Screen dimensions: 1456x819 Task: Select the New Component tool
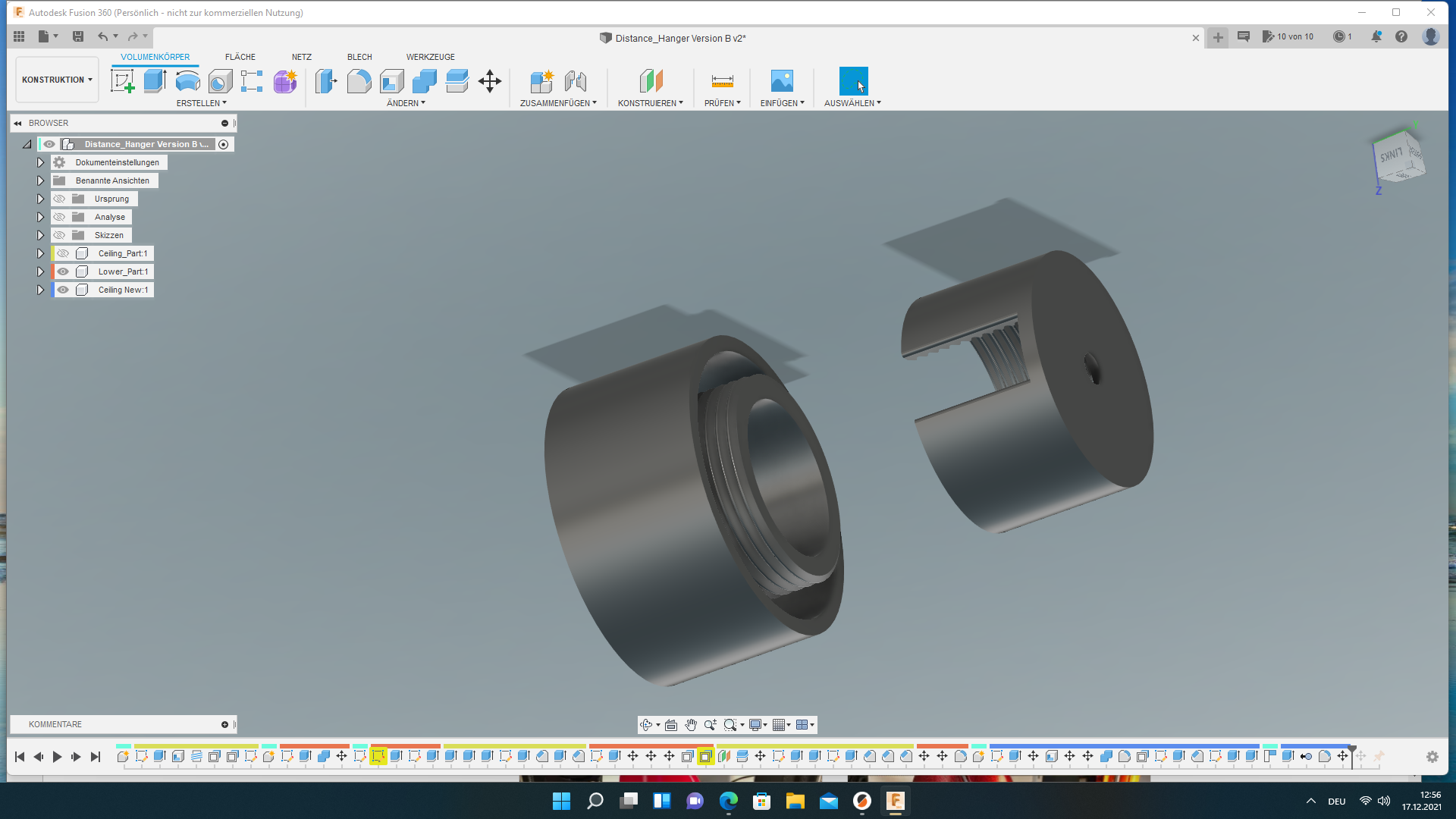pyautogui.click(x=541, y=81)
